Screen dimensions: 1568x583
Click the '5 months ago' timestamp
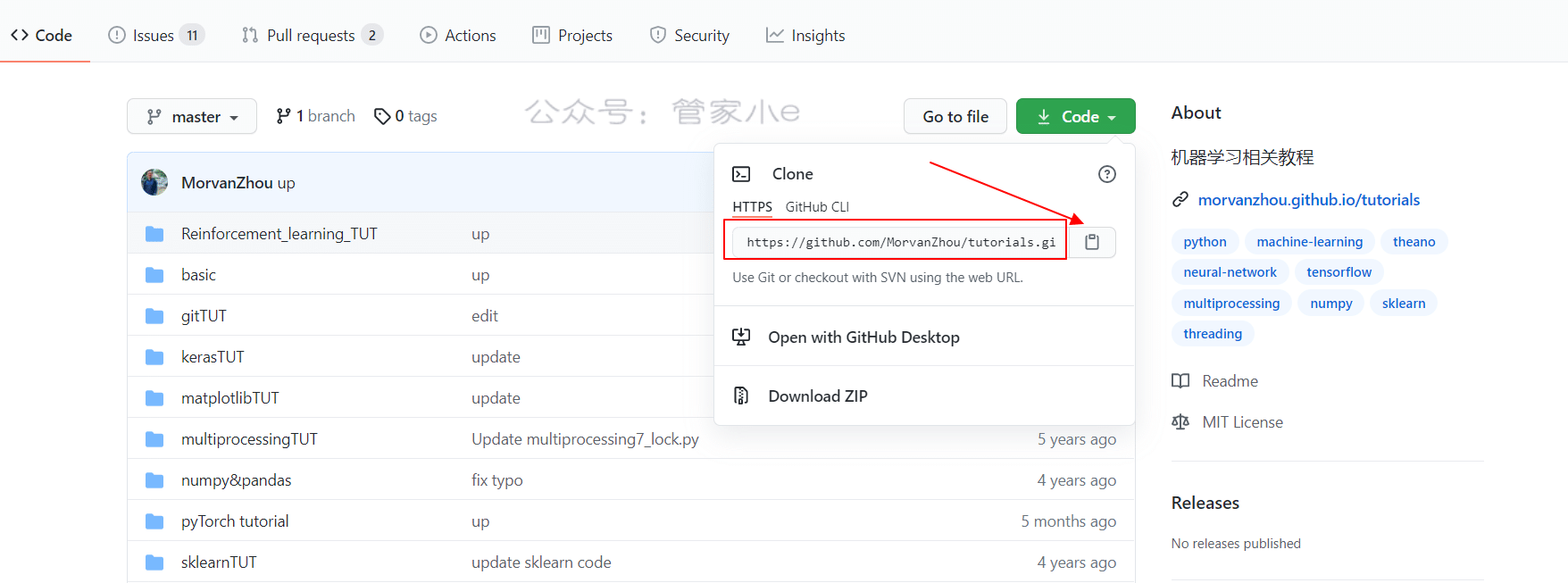1068,521
